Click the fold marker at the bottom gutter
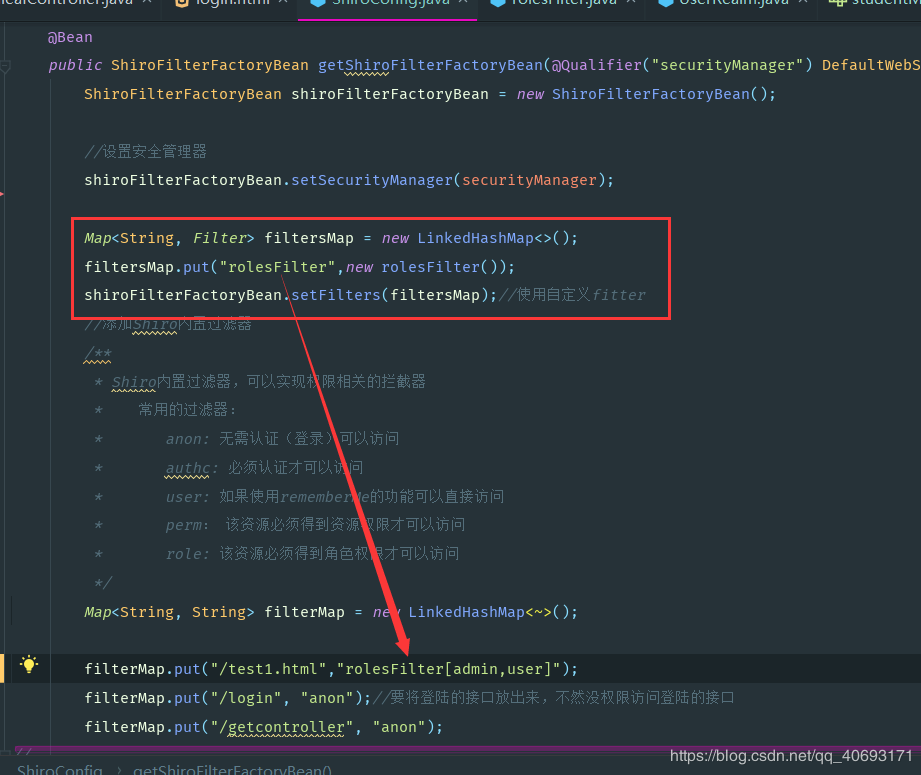Screen dimensions: 921x775 (x=5, y=754)
